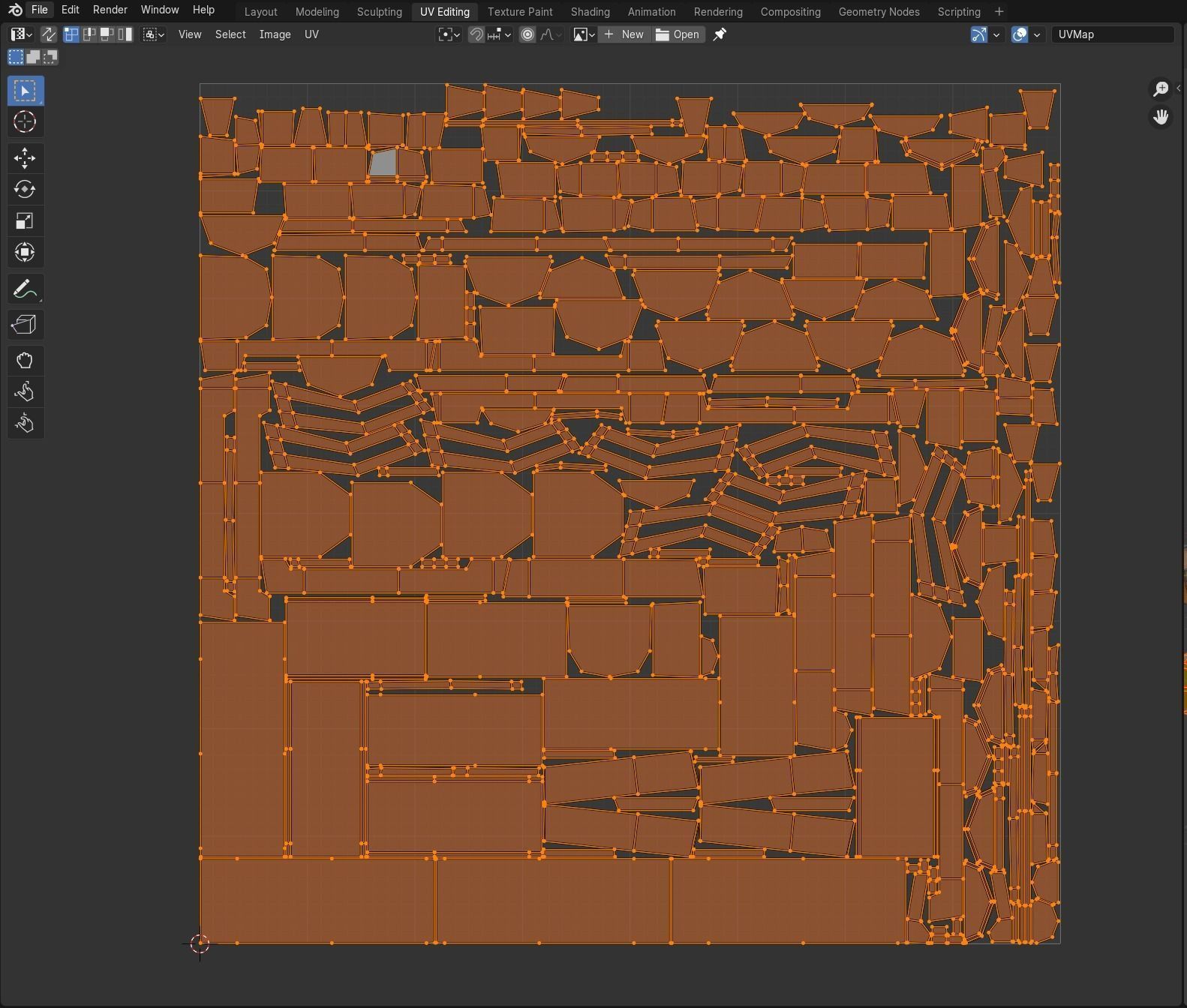Open snapping options dropdown
Screen dimensions: 1187x1008
tap(499, 34)
